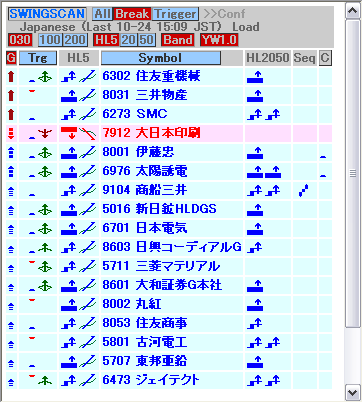The width and height of the screenshot is (363, 403).
Task: Select 6302 住友重機械 row
Action: coord(169,76)
